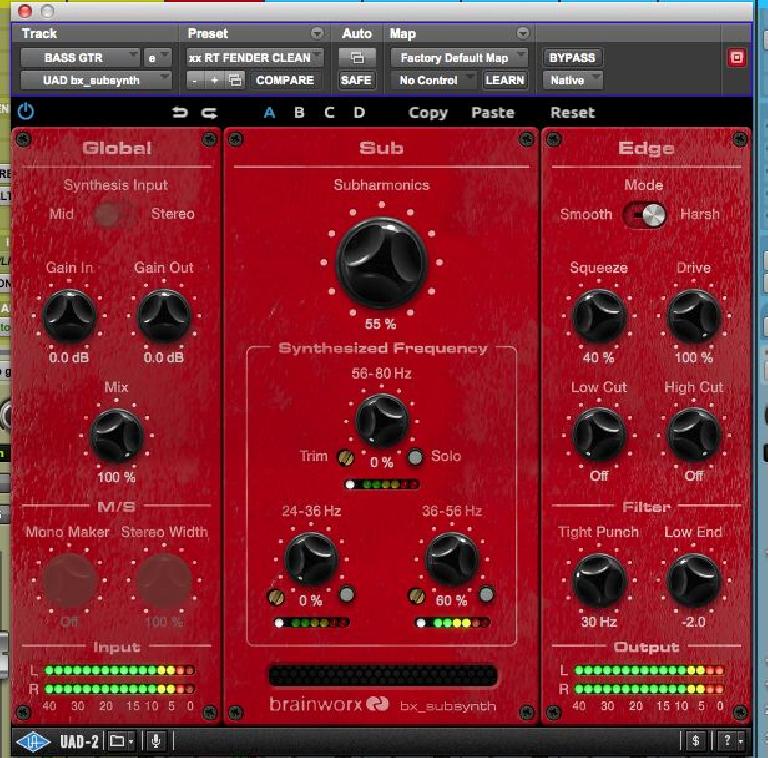Click the High Cut knob

pos(694,435)
